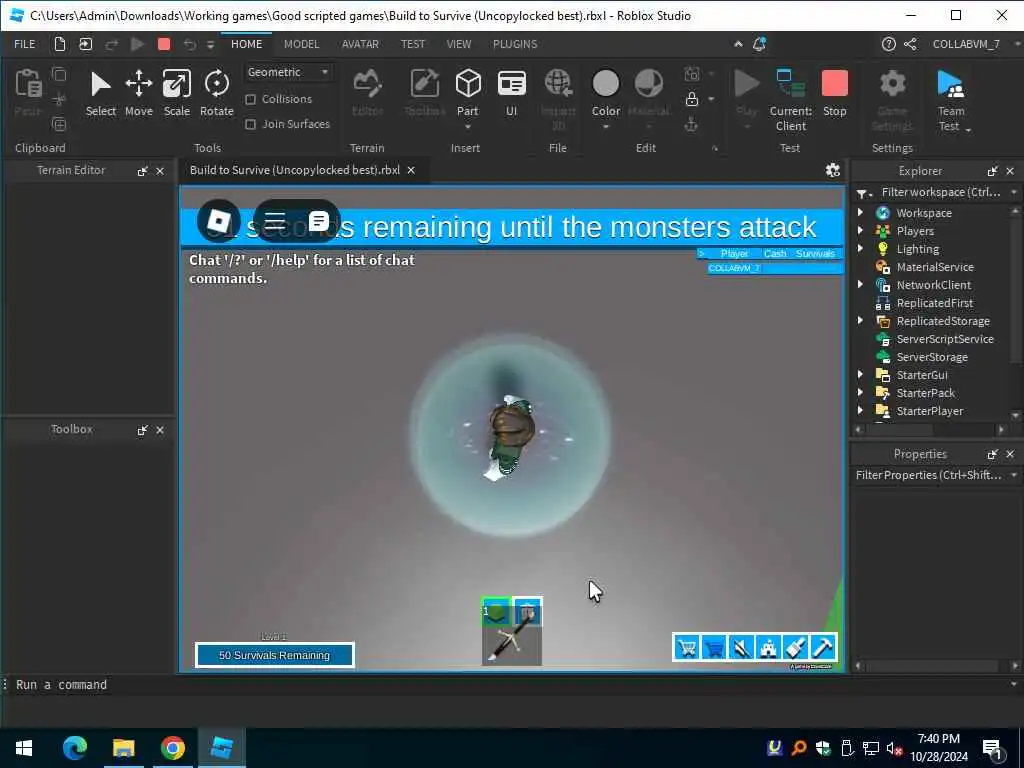
Task: Click the New file icon in quick access bar
Action: [x=59, y=44]
